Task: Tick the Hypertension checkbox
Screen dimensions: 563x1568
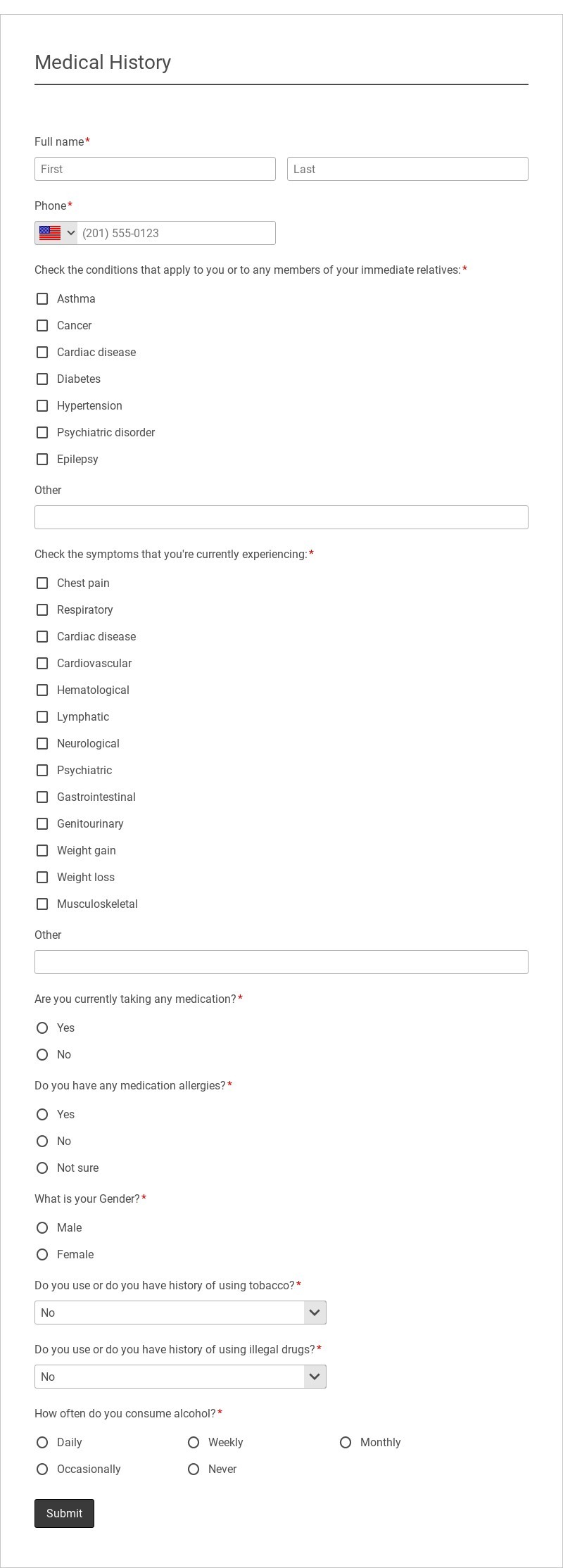Action: (x=42, y=406)
